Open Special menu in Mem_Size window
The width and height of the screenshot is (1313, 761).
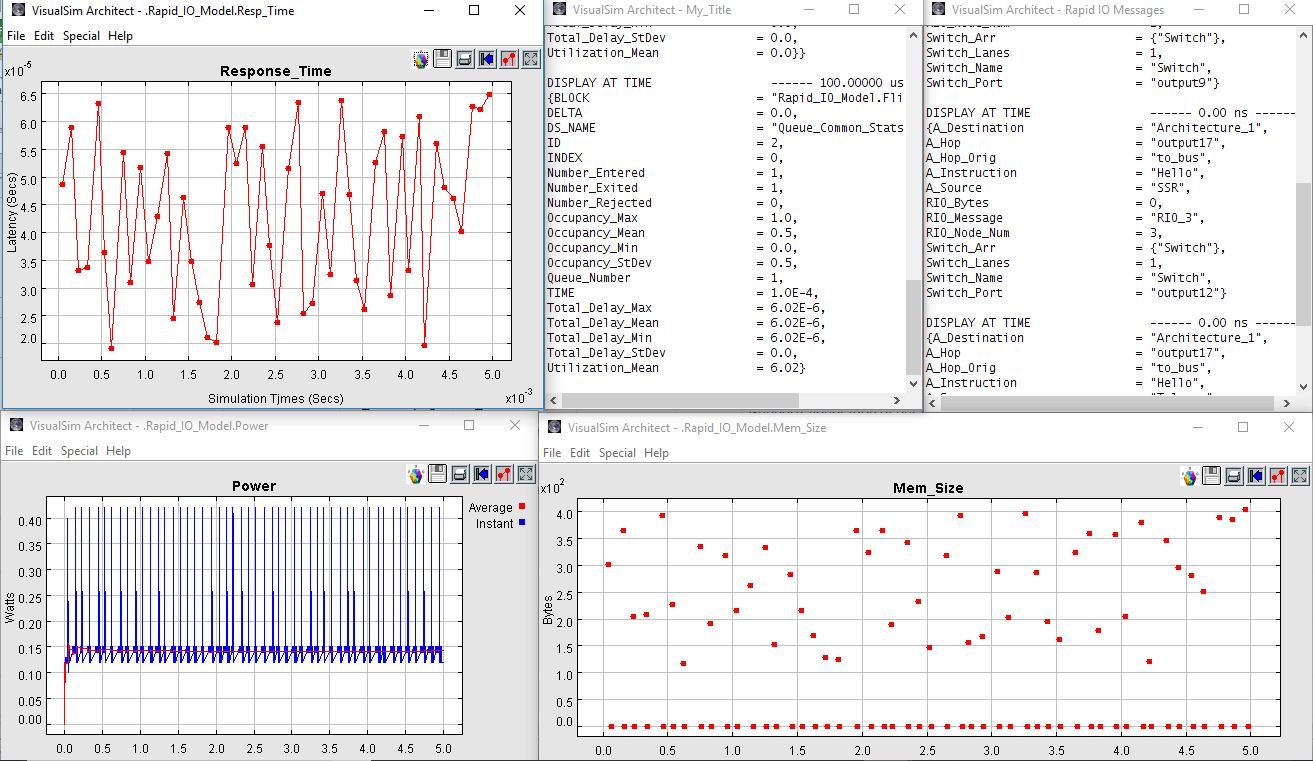617,453
